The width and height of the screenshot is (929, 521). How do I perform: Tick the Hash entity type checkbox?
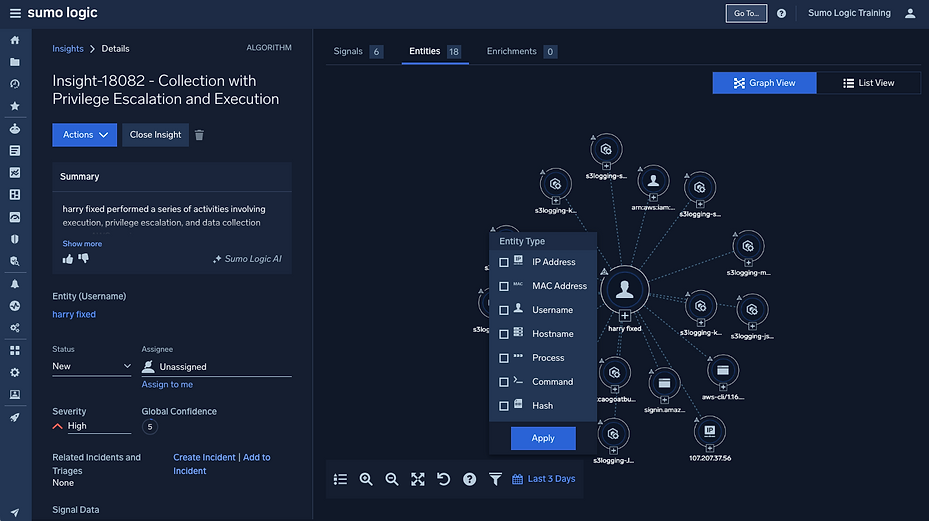click(504, 406)
